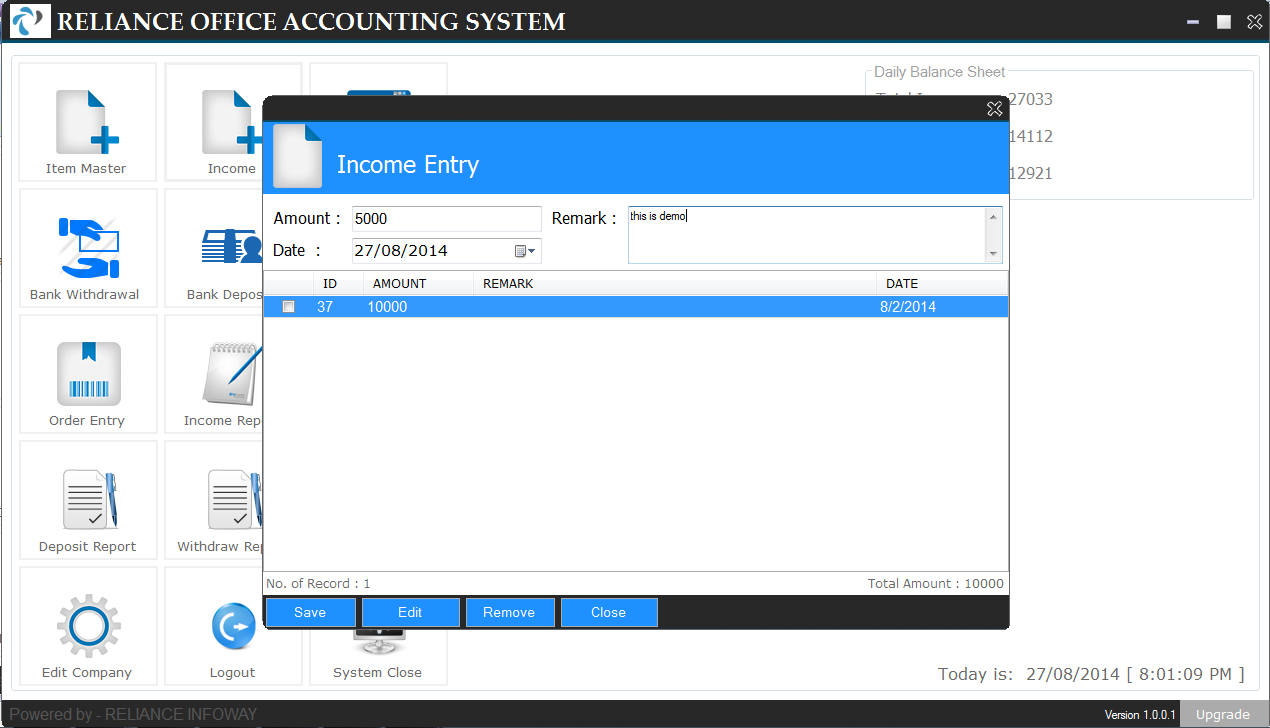Sort by the ID column header

[338, 284]
